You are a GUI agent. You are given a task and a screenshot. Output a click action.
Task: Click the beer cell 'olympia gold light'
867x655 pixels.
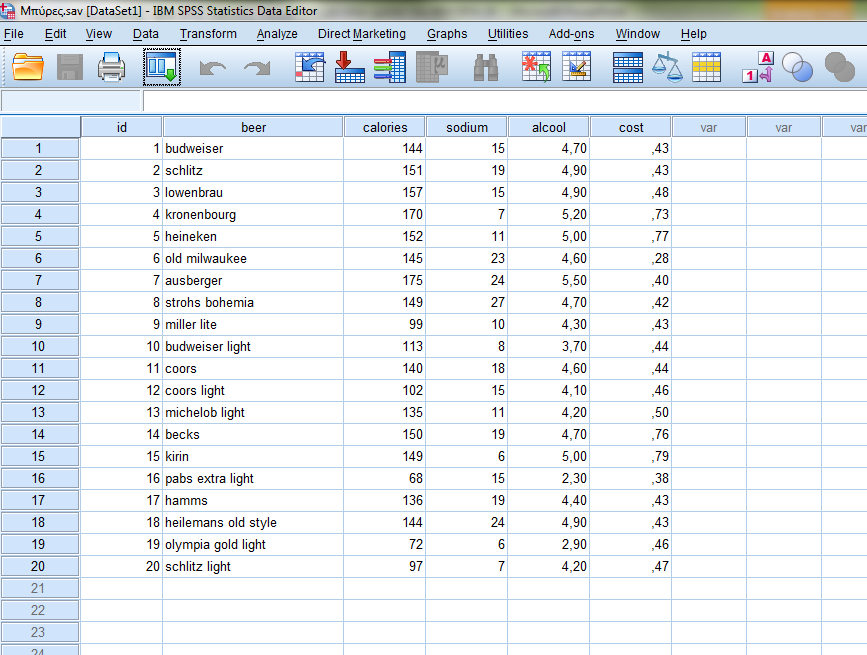point(253,544)
